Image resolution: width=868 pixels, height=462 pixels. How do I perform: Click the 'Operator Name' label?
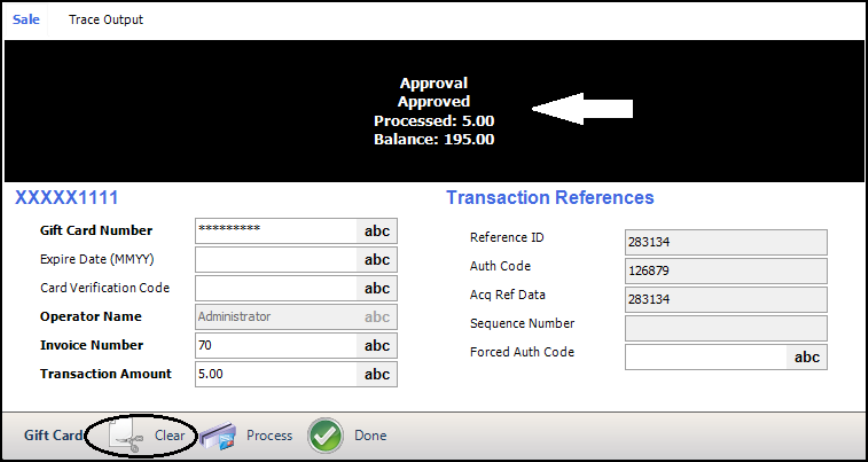[91, 316]
